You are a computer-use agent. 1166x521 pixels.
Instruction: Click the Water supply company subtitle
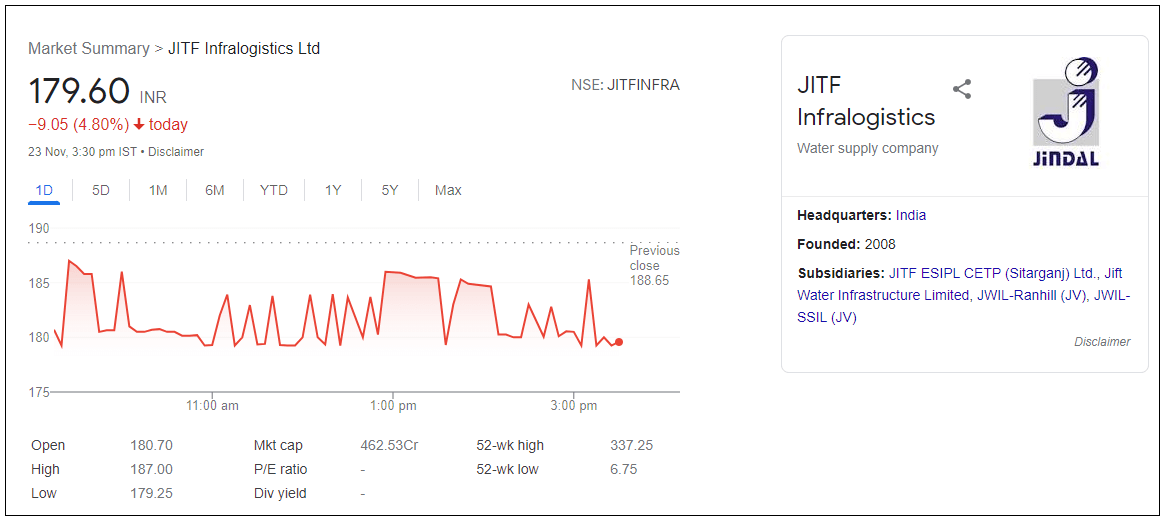tap(868, 149)
